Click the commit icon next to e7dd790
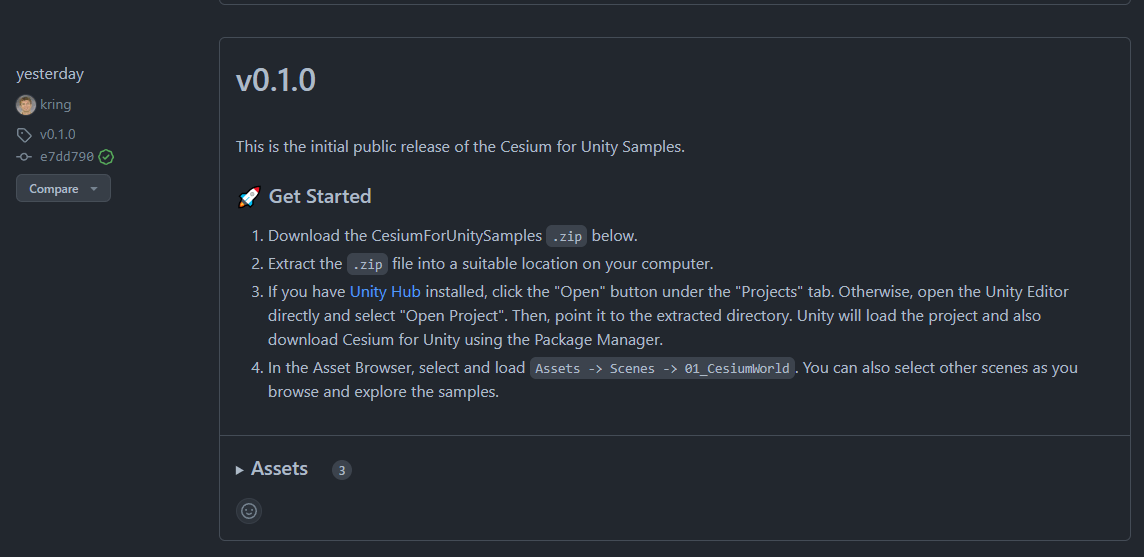 pos(24,157)
